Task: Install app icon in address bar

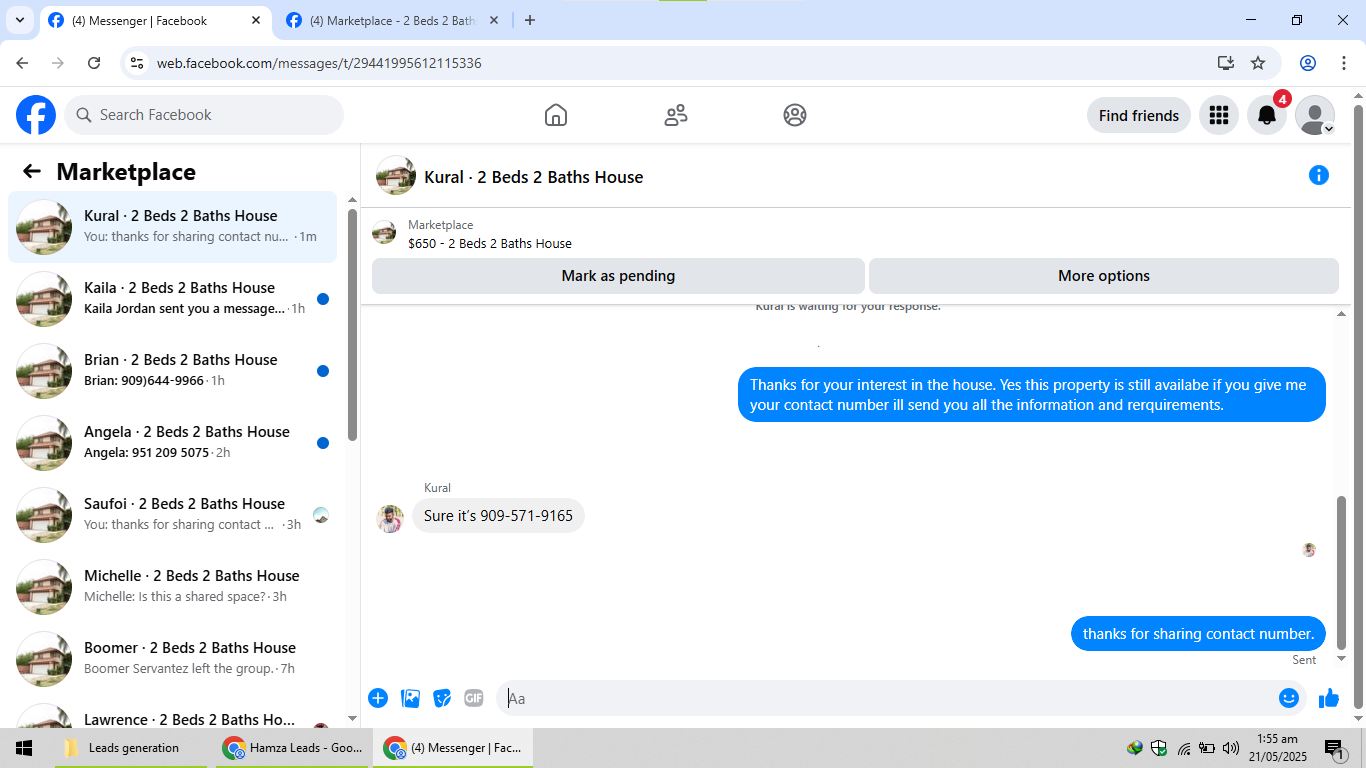Action: [x=1226, y=63]
